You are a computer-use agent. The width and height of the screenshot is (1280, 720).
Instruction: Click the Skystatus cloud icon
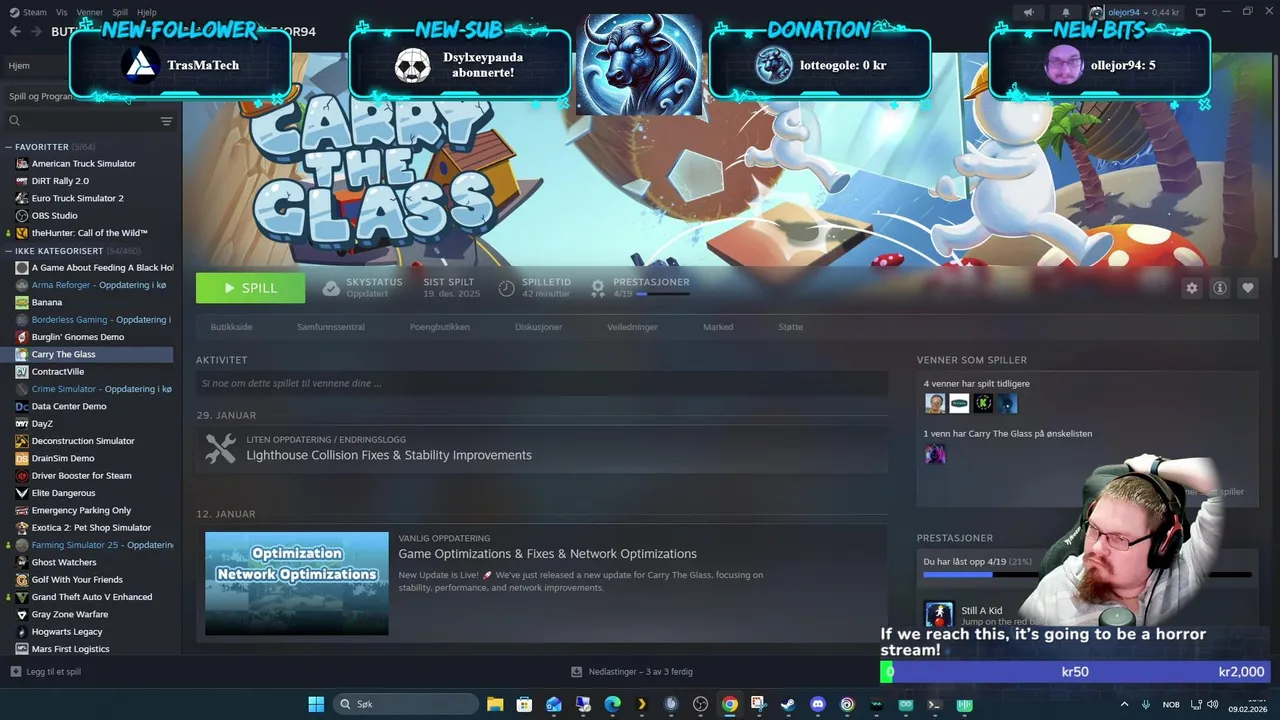point(331,289)
